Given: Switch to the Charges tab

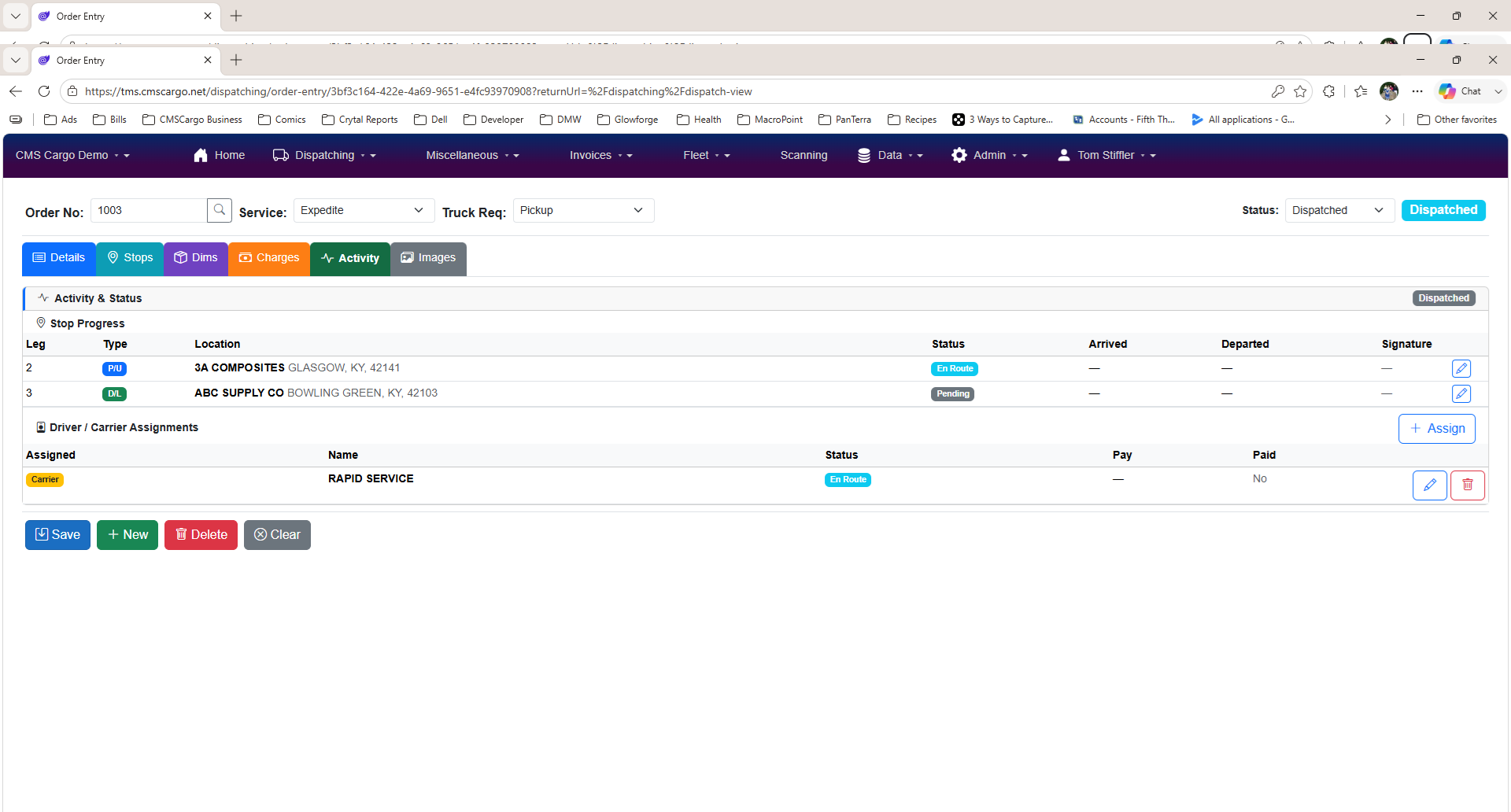Looking at the screenshot, I should 269,258.
